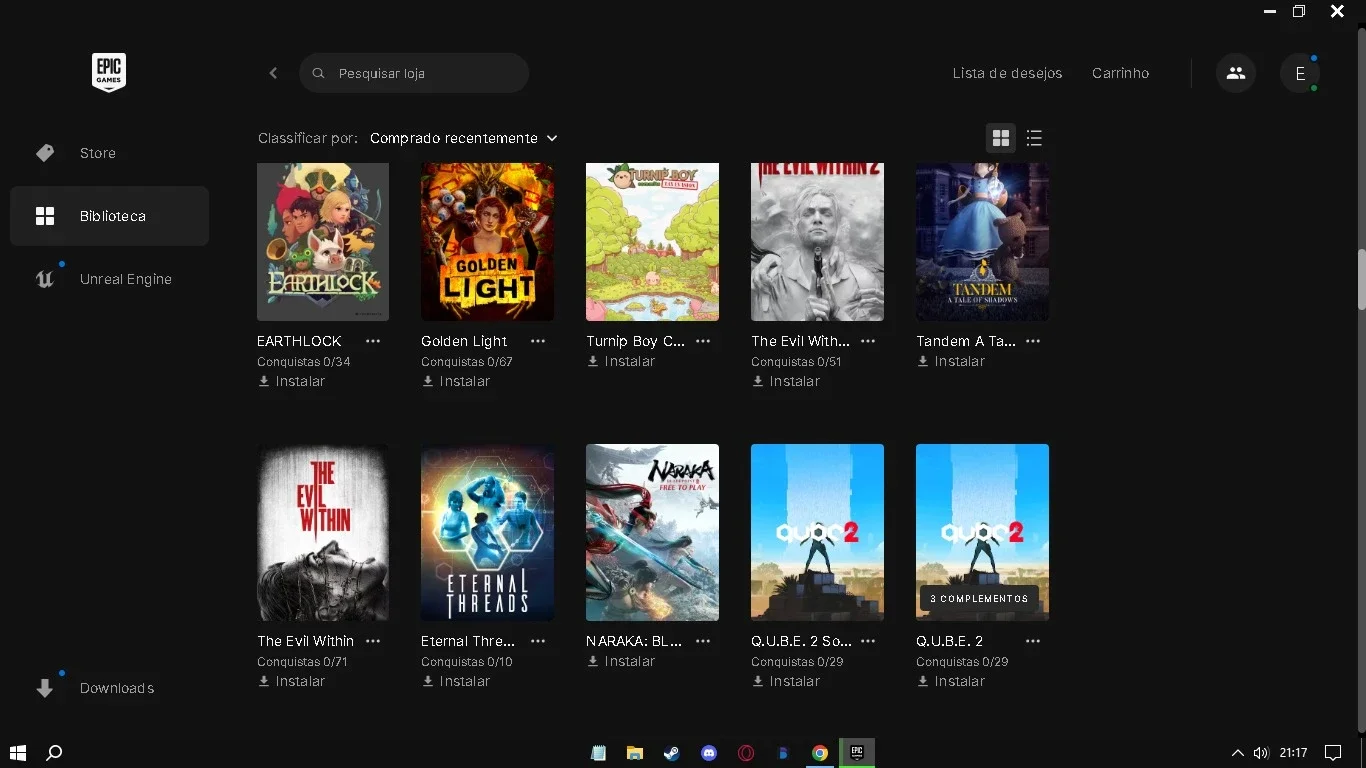Open Q.U.B.E. 2 Soundtrack options menu
The width and height of the screenshot is (1366, 768).
click(x=868, y=641)
